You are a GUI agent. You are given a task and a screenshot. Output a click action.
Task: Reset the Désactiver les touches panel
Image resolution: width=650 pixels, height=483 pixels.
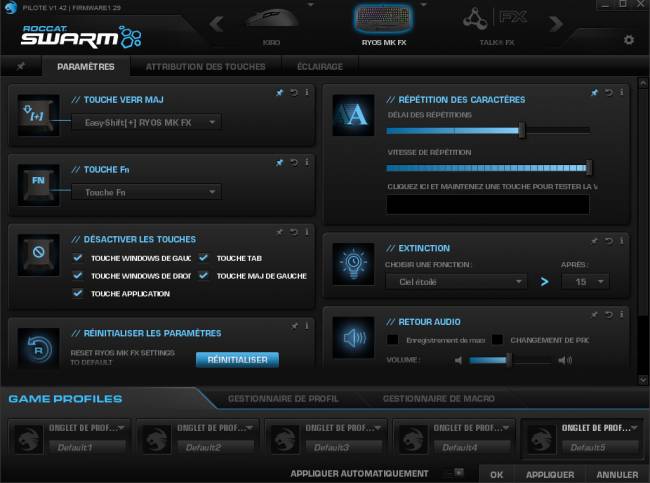coord(293,232)
